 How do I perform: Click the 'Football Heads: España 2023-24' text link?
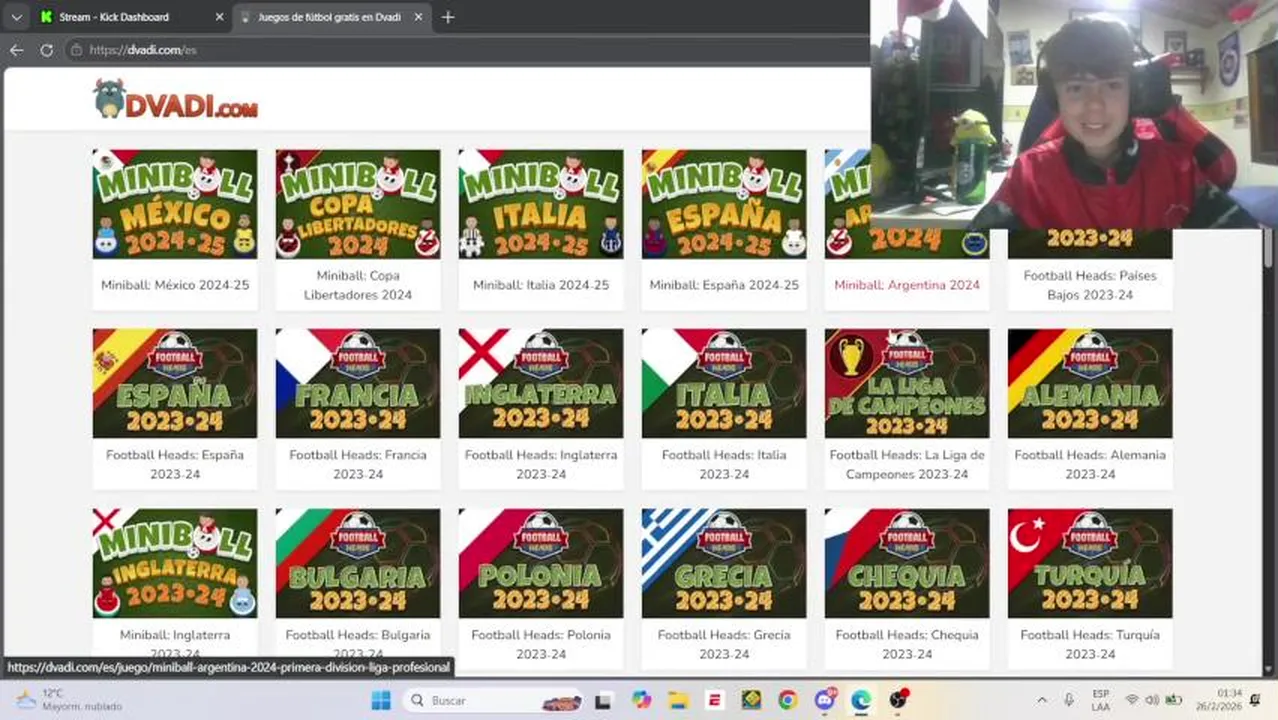click(175, 464)
